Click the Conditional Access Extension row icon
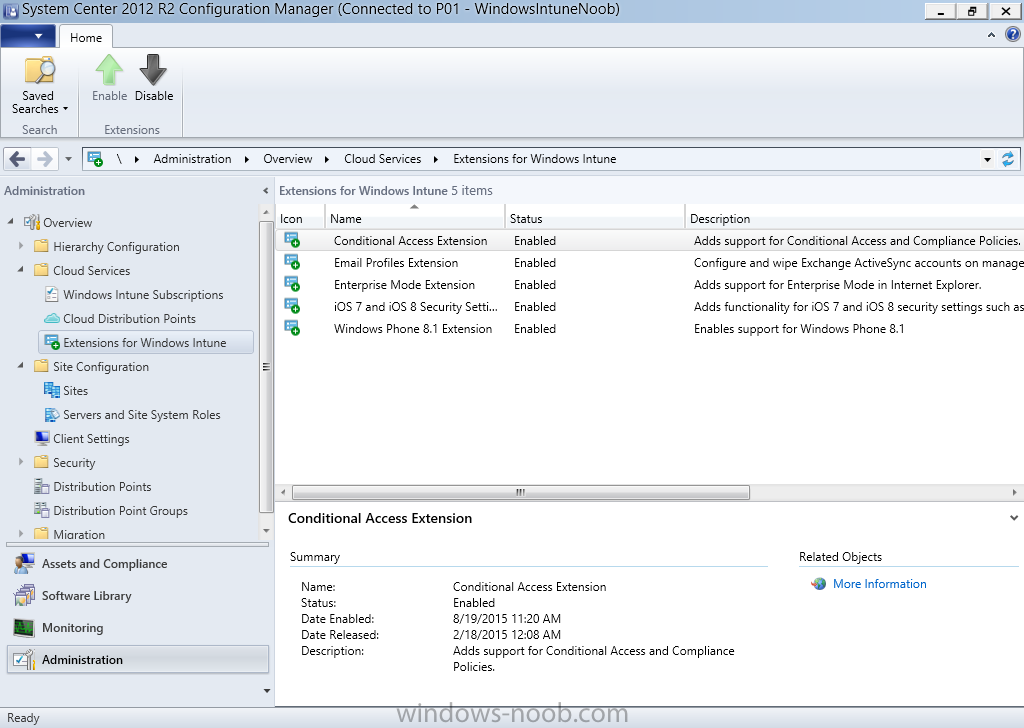1024x728 pixels. click(292, 240)
